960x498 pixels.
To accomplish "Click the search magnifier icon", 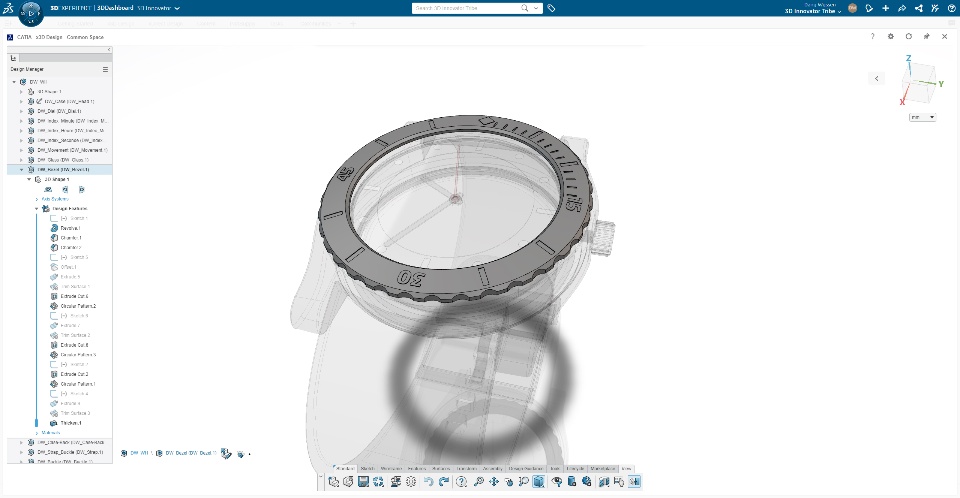I will click(525, 8).
